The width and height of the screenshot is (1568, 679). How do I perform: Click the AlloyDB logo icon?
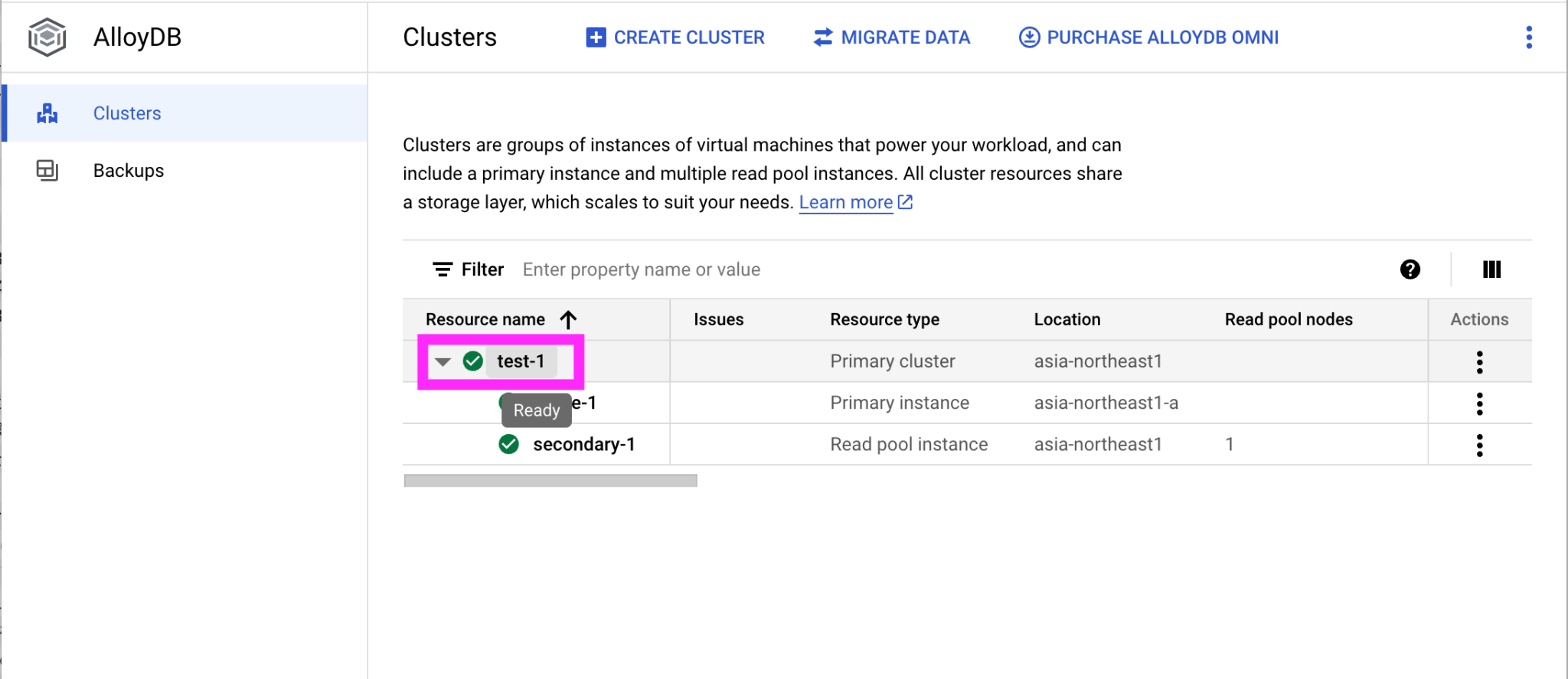47,37
